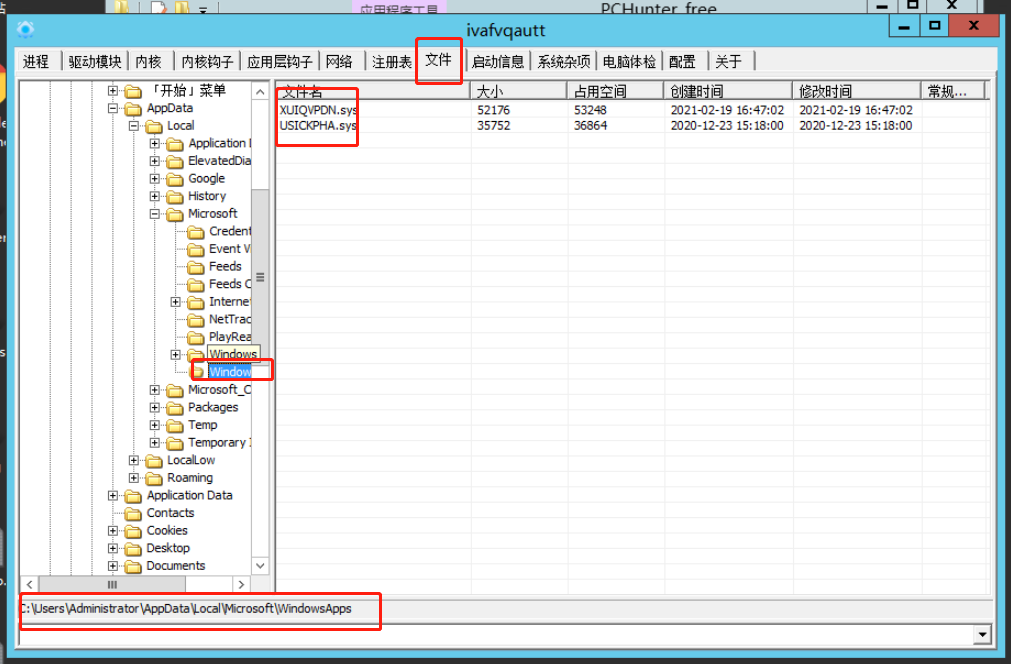Go to the 启动信息 tab
1011x664 pixels.
click(497, 62)
